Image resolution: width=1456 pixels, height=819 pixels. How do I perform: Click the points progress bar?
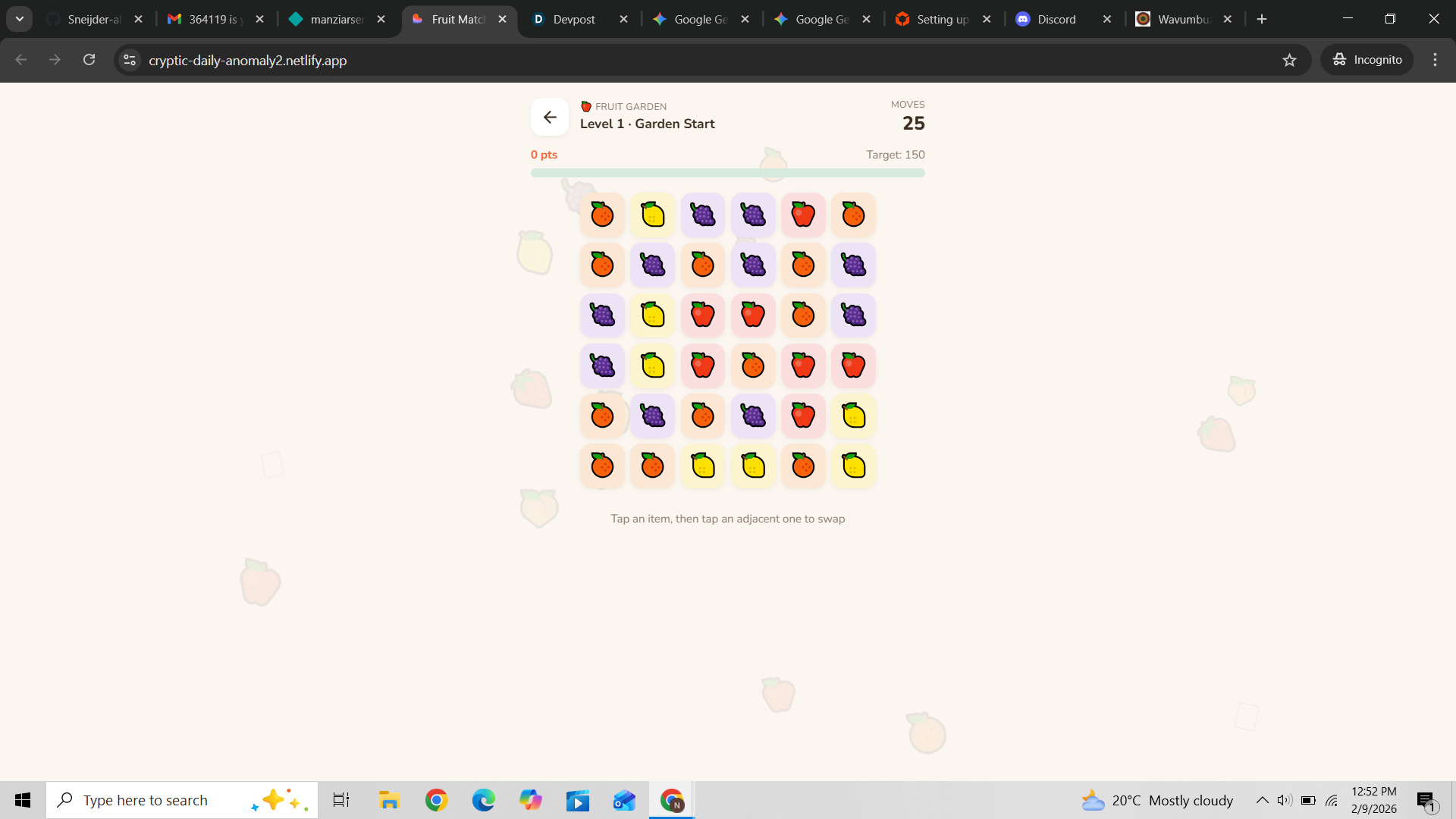point(727,173)
